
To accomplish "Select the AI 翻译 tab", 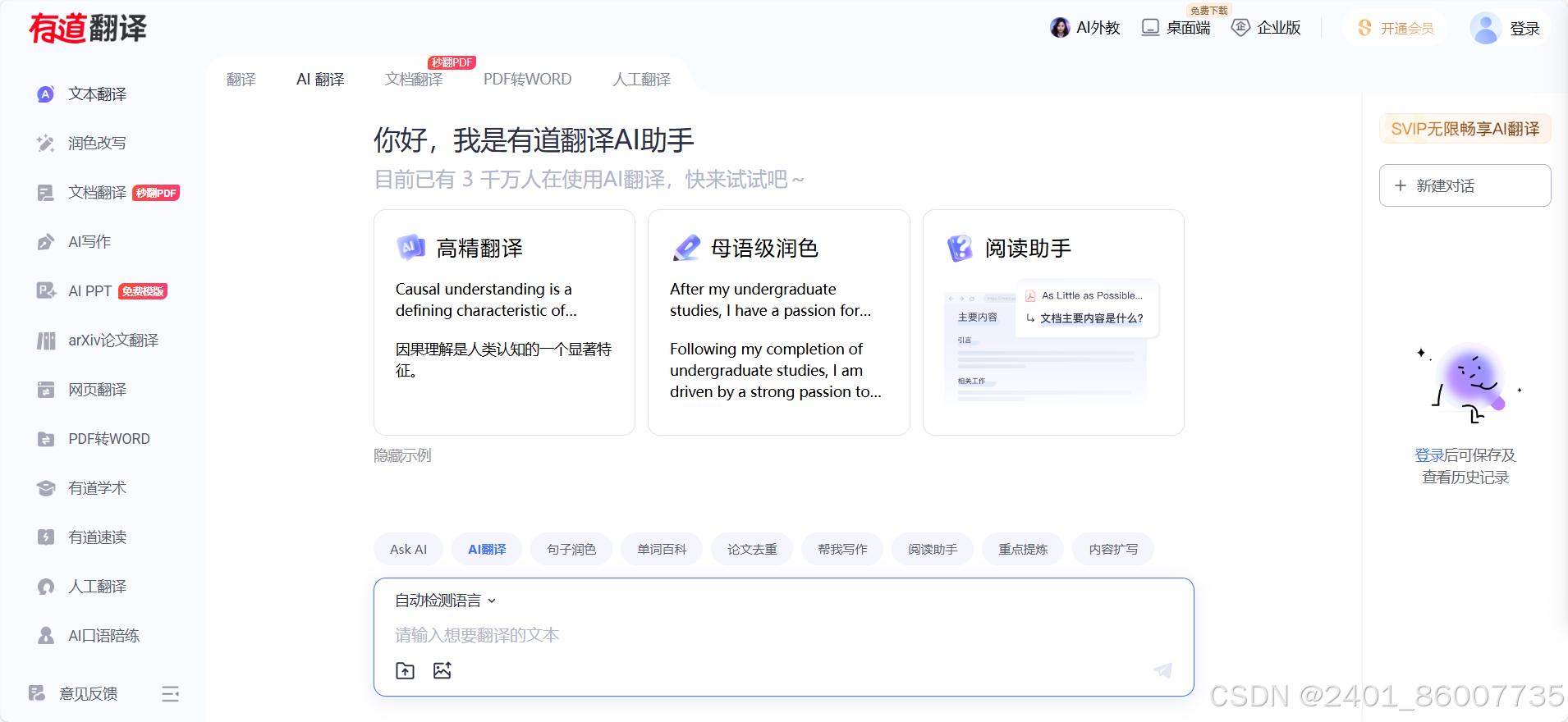I will [320, 80].
